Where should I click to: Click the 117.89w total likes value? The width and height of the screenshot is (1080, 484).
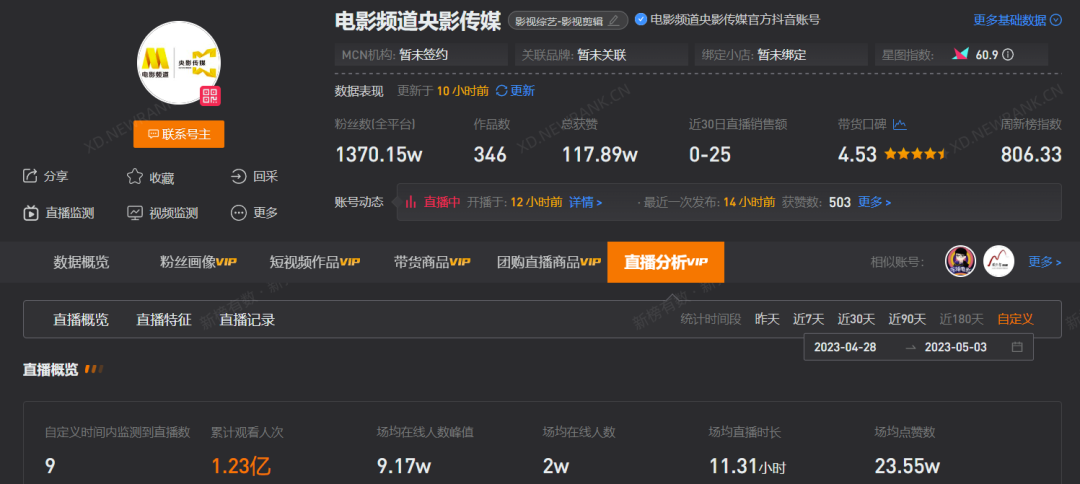(600, 155)
